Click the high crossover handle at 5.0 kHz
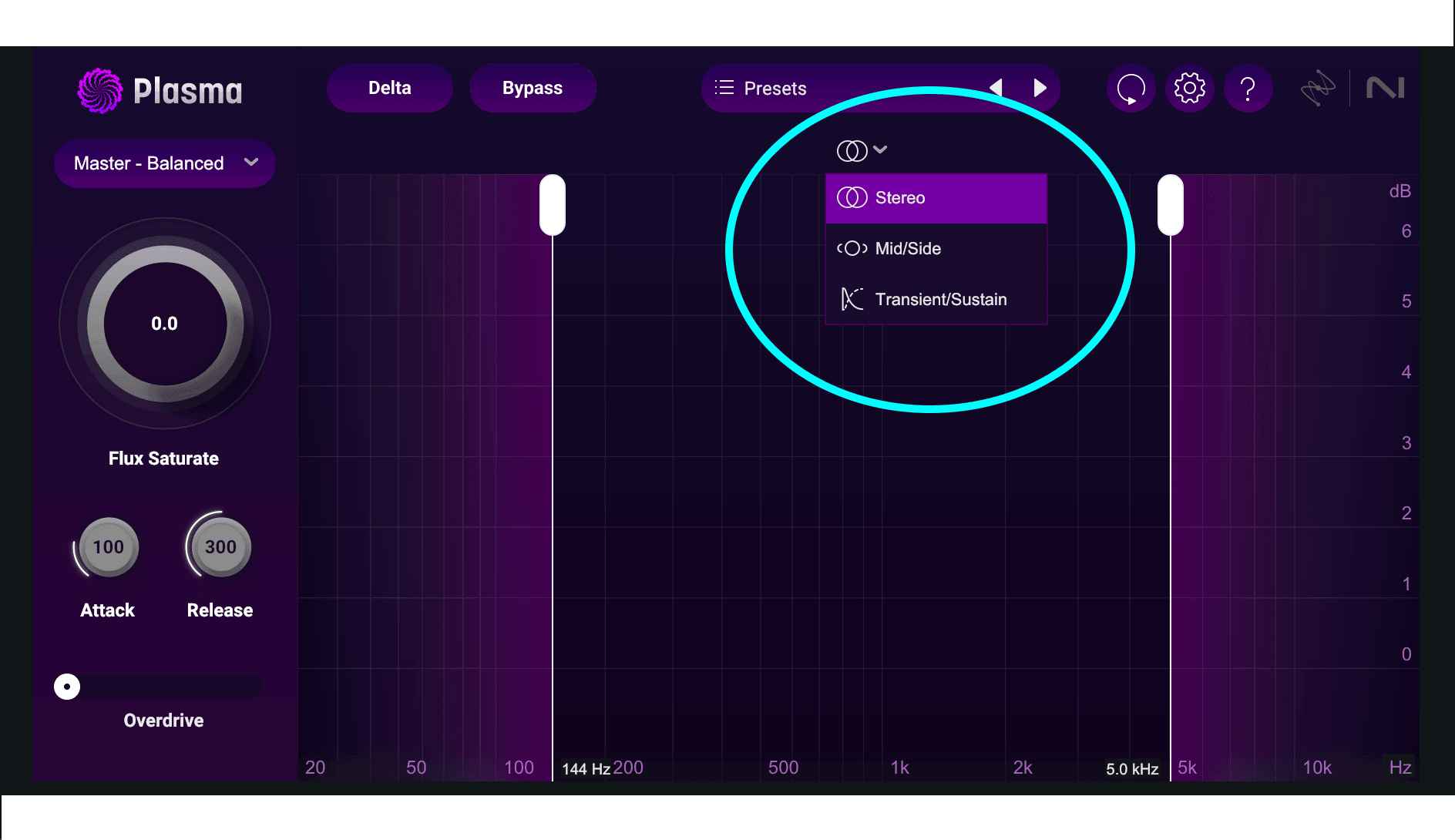1455x840 pixels. (x=1171, y=205)
